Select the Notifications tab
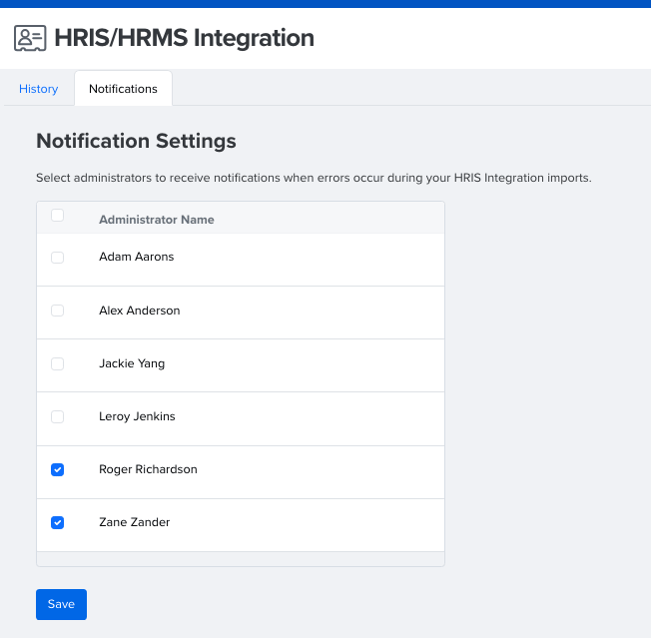 click(123, 89)
